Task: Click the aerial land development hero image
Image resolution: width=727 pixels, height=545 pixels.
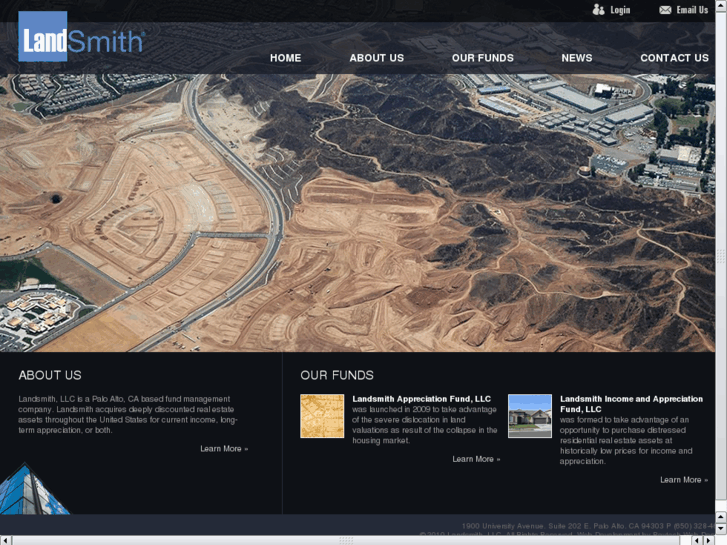Action: point(357,213)
